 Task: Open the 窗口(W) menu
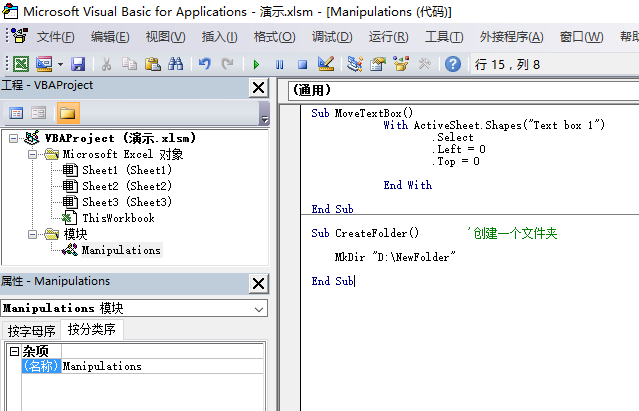point(581,37)
